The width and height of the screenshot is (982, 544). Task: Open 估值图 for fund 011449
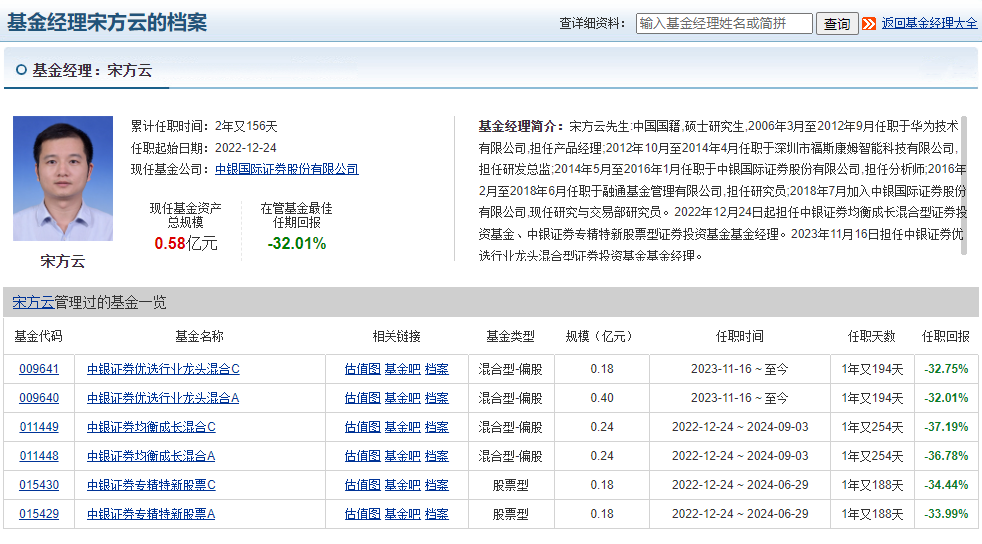363,427
